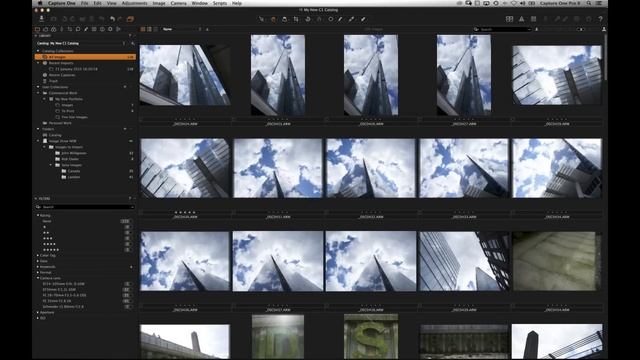Switch browser to grid thumbnail view

(143, 29)
